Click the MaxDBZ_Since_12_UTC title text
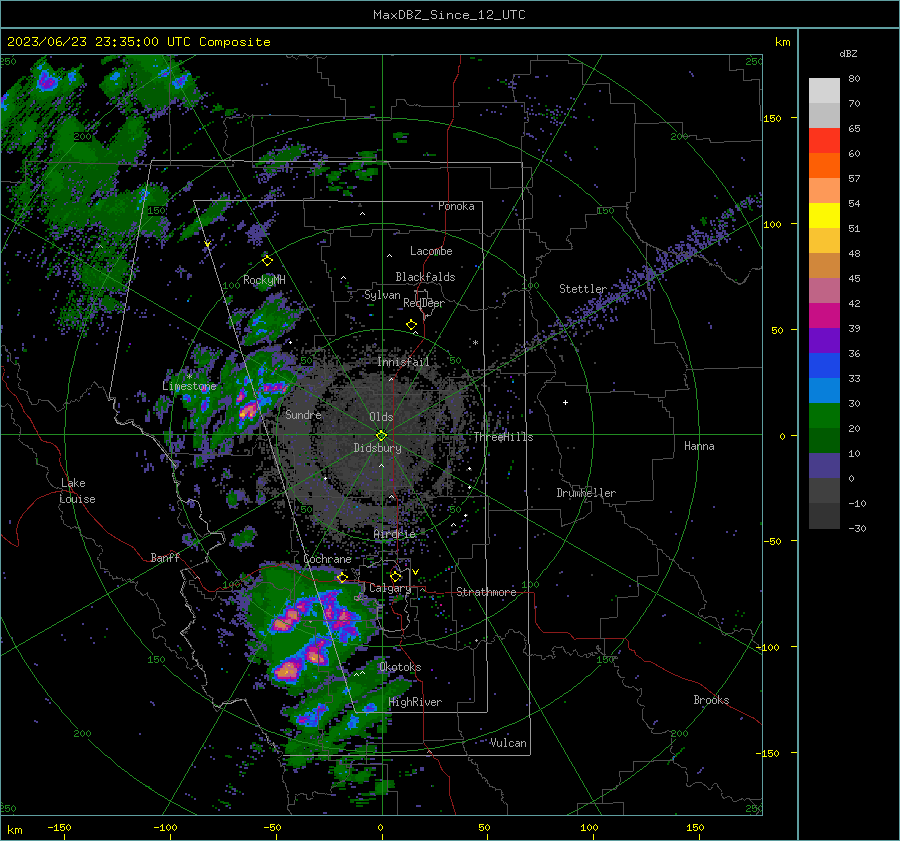Screen dimensions: 900x841 coord(449,15)
